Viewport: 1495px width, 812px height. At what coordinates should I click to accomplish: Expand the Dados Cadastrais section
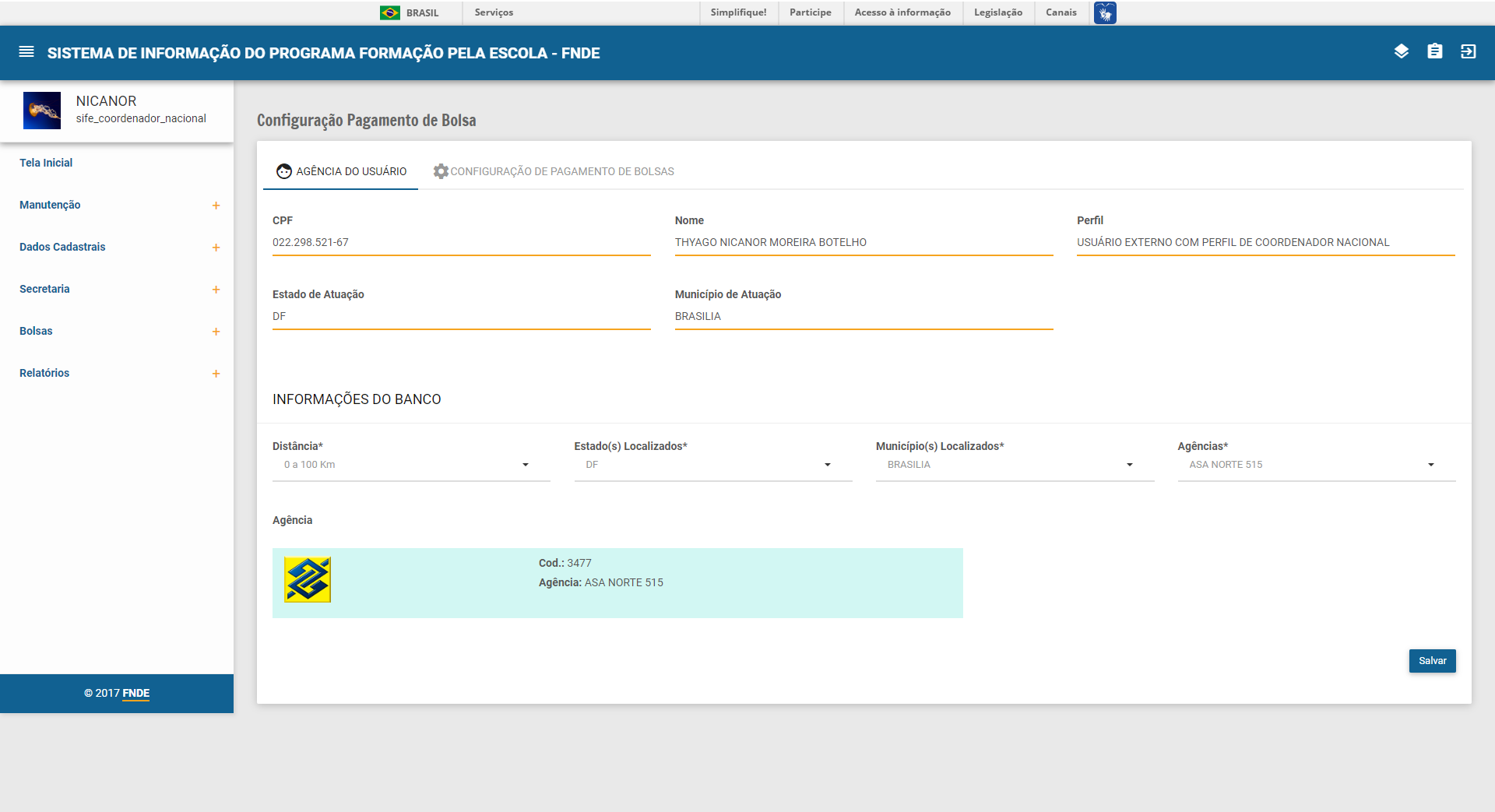click(216, 248)
